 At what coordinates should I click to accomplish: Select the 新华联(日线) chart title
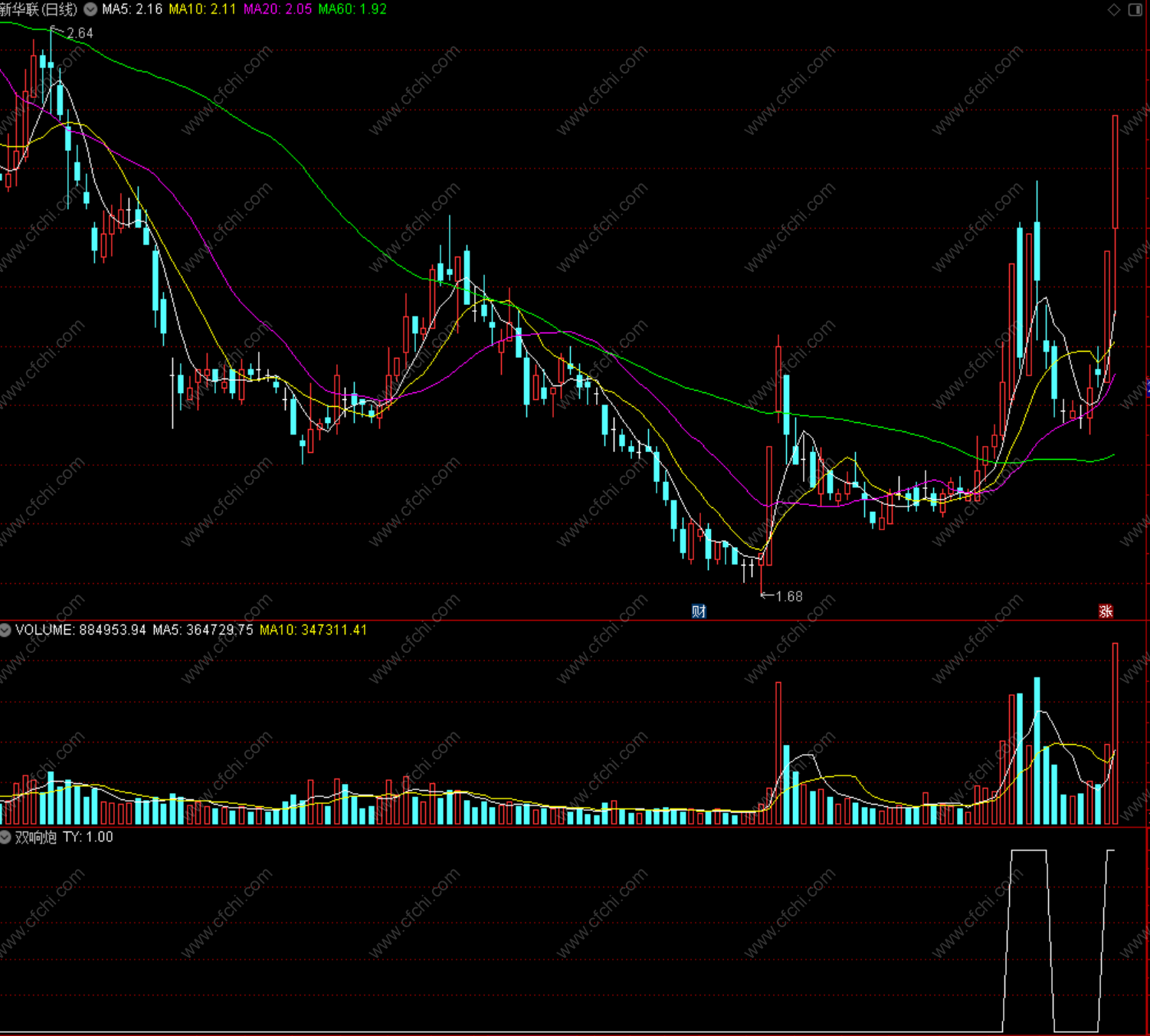coord(39,9)
